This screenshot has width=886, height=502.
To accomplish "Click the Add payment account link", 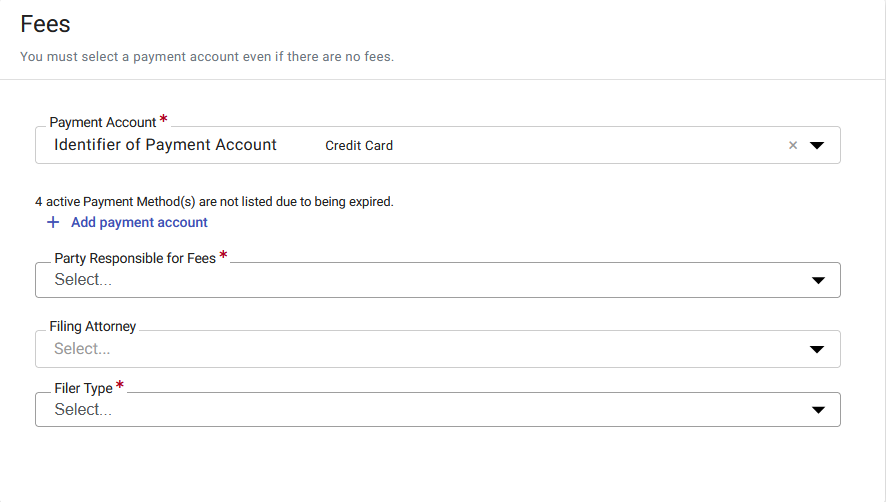I will pos(139,222).
